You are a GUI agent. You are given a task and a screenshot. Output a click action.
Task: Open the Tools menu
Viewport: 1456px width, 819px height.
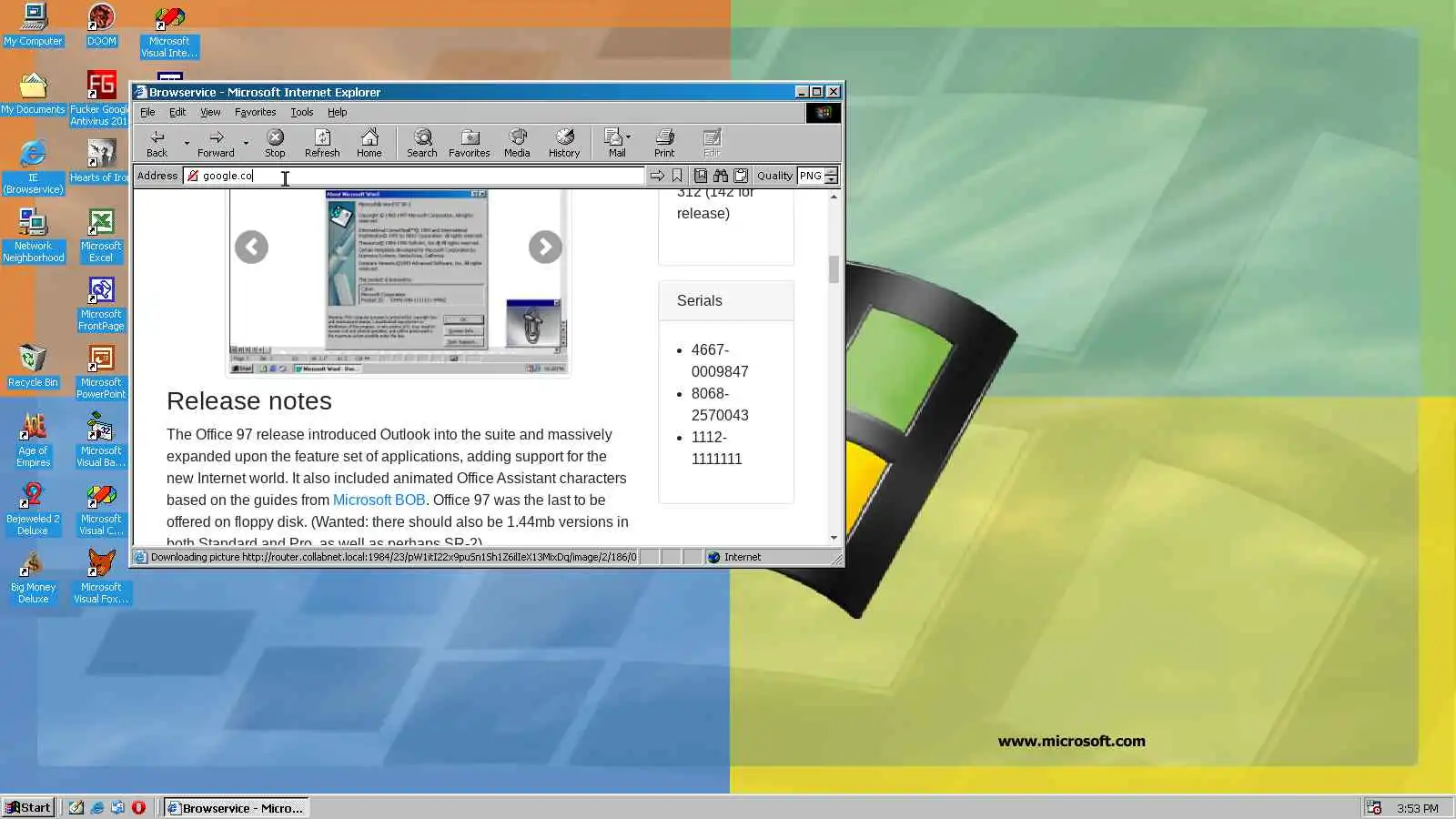click(301, 112)
